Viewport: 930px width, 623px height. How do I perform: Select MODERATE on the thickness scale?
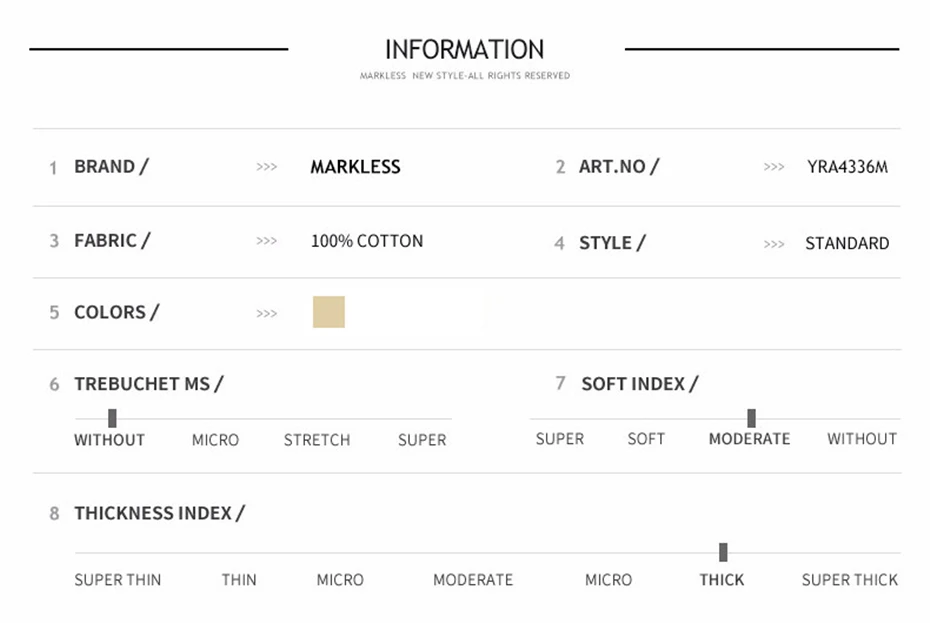click(x=473, y=580)
